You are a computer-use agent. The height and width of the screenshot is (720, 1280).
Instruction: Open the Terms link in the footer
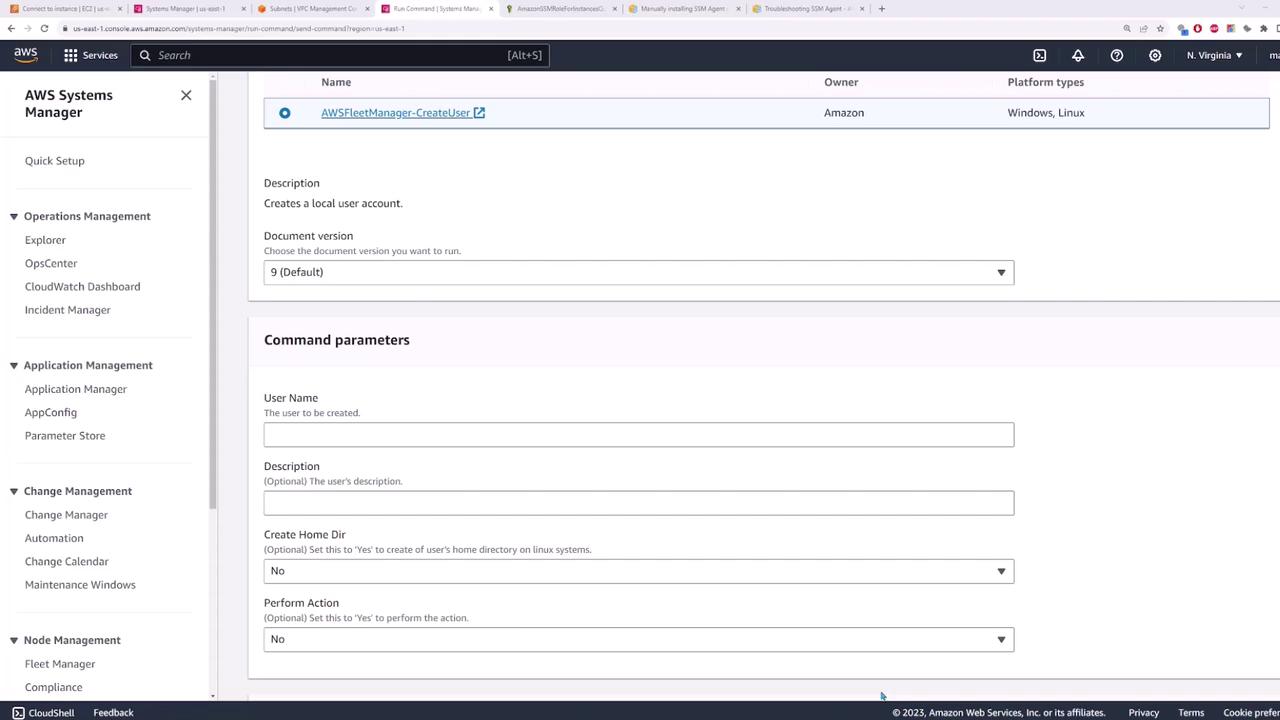pos(1191,713)
